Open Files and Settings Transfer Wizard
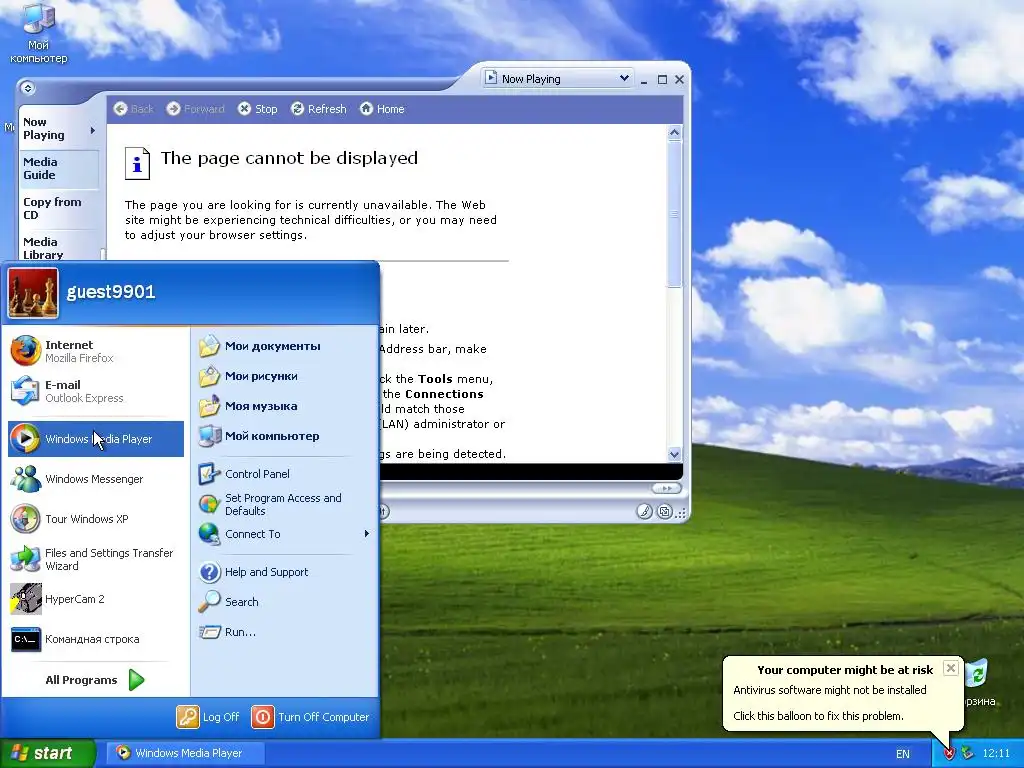The image size is (1024, 768). pos(96,559)
